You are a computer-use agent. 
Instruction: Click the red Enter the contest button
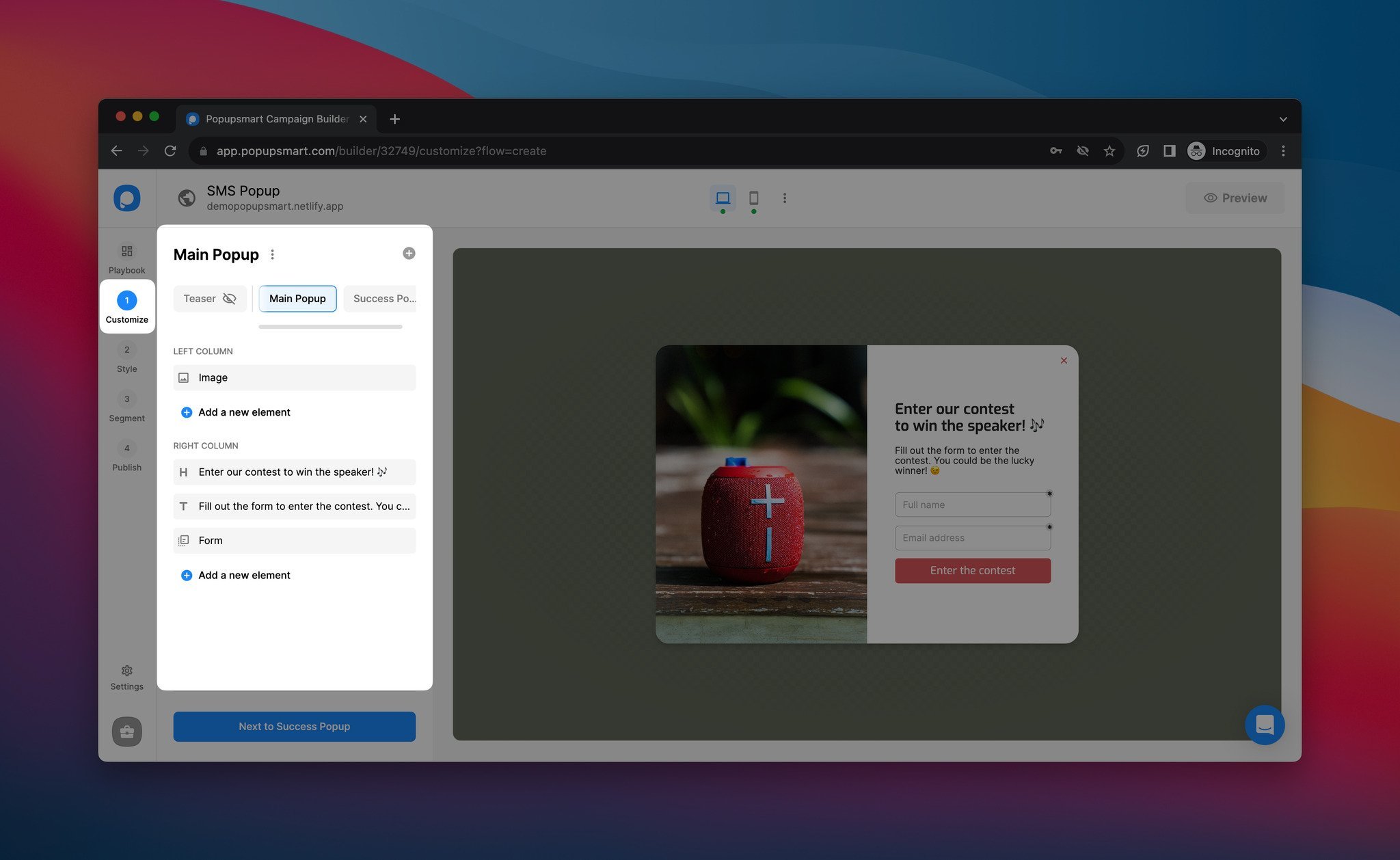[x=972, y=570]
